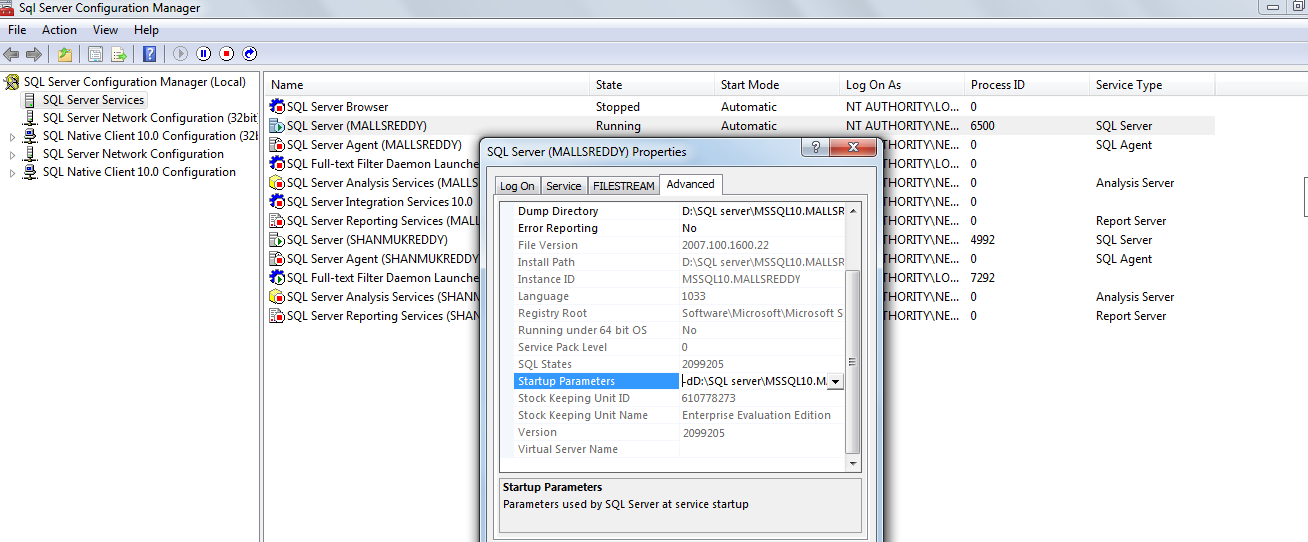This screenshot has height=542, width=1308.
Task: Click the Stop Service red square icon
Action: click(227, 54)
